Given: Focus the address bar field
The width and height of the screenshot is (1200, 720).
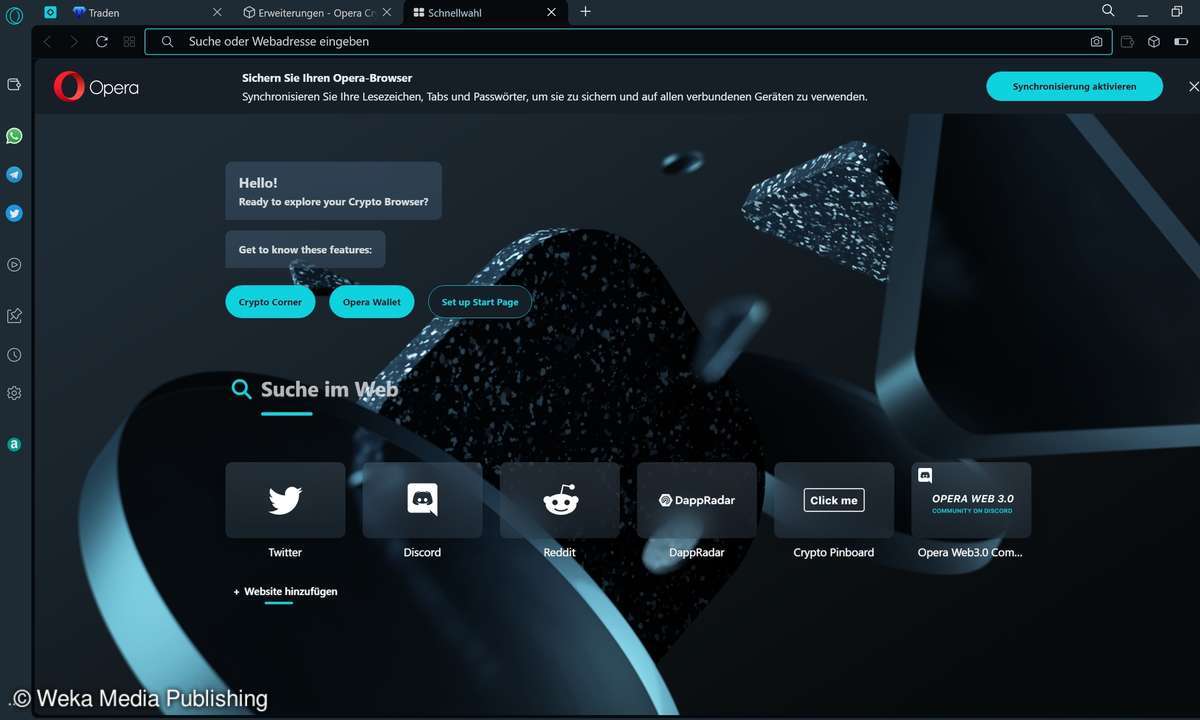Looking at the screenshot, I should pos(630,42).
